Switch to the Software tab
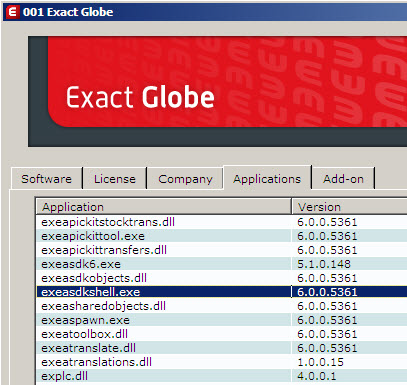Viewport: 407px width, 385px height. click(x=47, y=179)
